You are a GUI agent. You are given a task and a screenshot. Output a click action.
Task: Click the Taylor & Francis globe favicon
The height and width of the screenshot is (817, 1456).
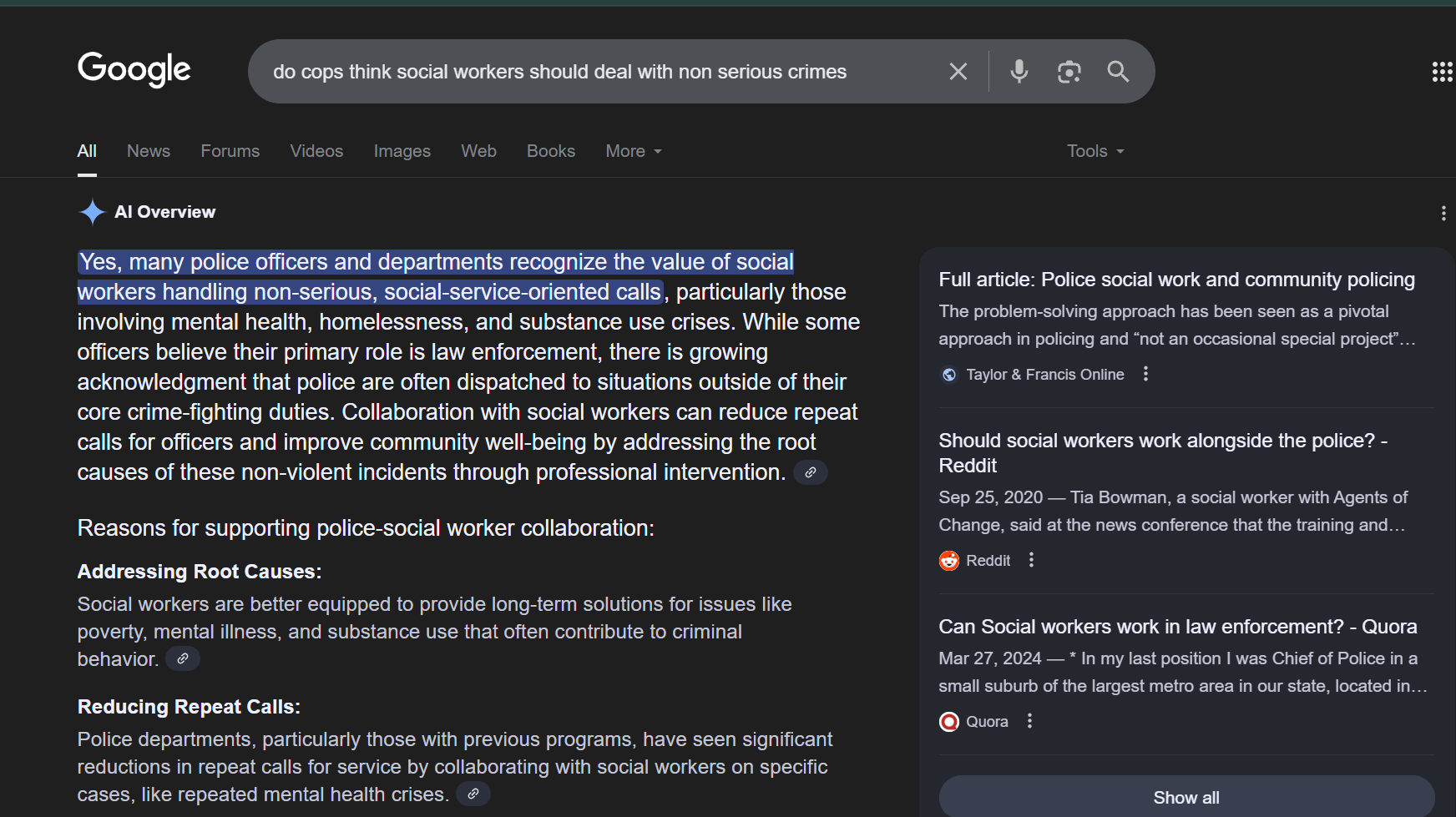click(948, 375)
